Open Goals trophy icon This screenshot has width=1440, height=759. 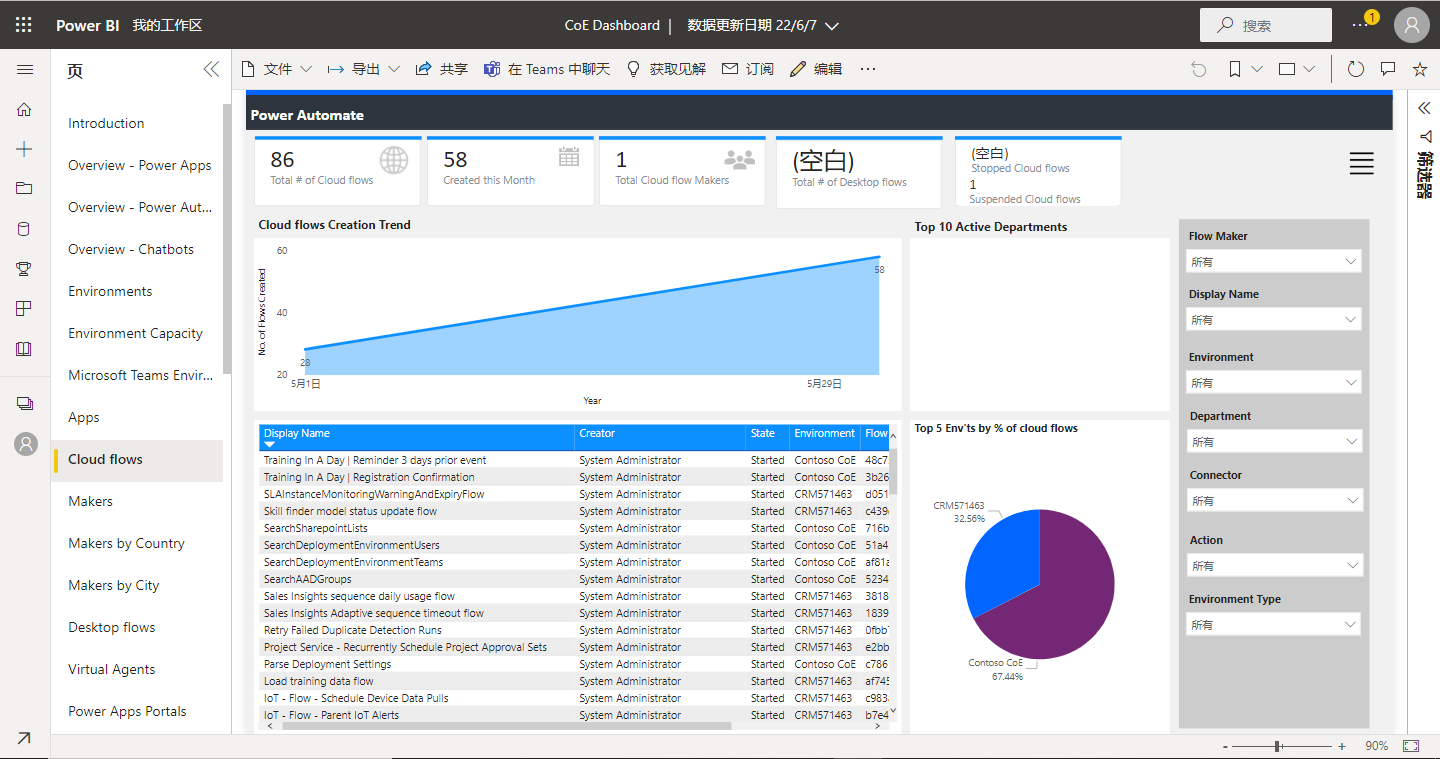pyautogui.click(x=25, y=268)
